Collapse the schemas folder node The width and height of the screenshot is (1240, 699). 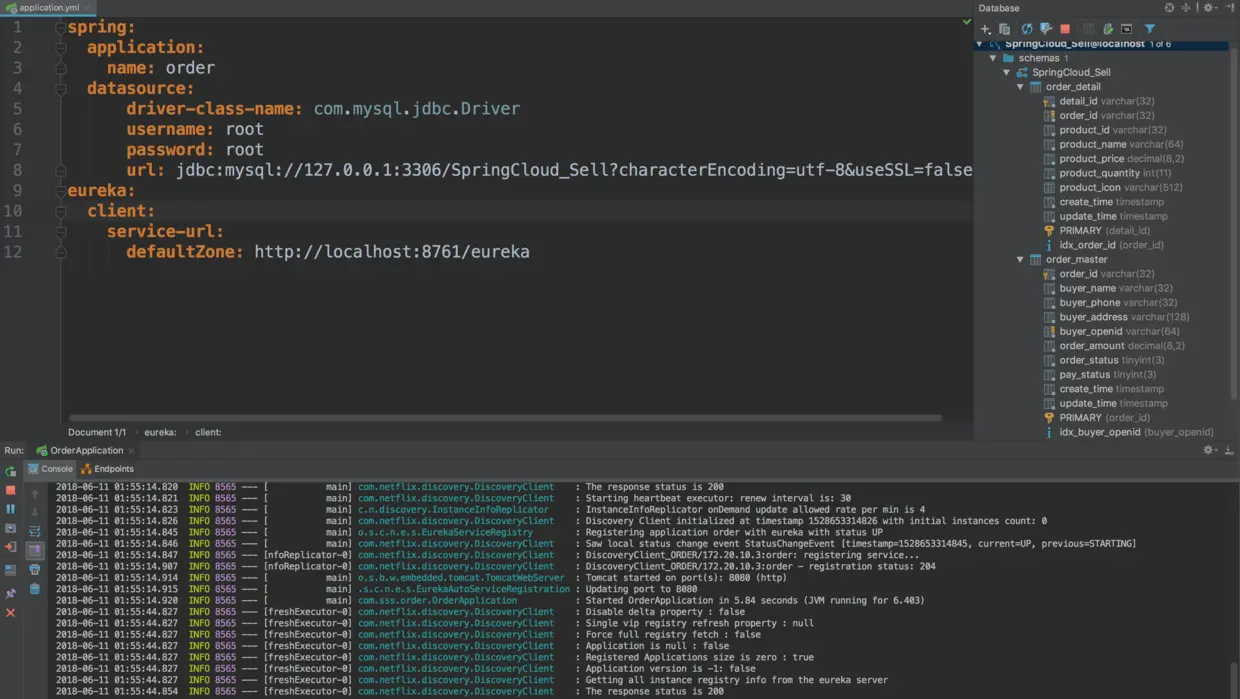994,58
